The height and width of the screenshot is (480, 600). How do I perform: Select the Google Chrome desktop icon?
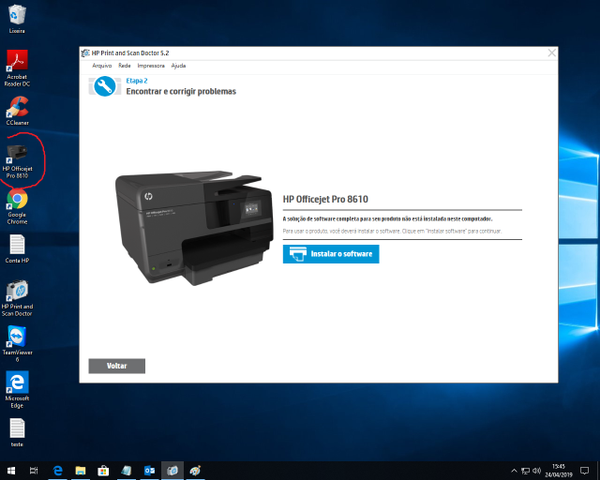pyautogui.click(x=17, y=207)
